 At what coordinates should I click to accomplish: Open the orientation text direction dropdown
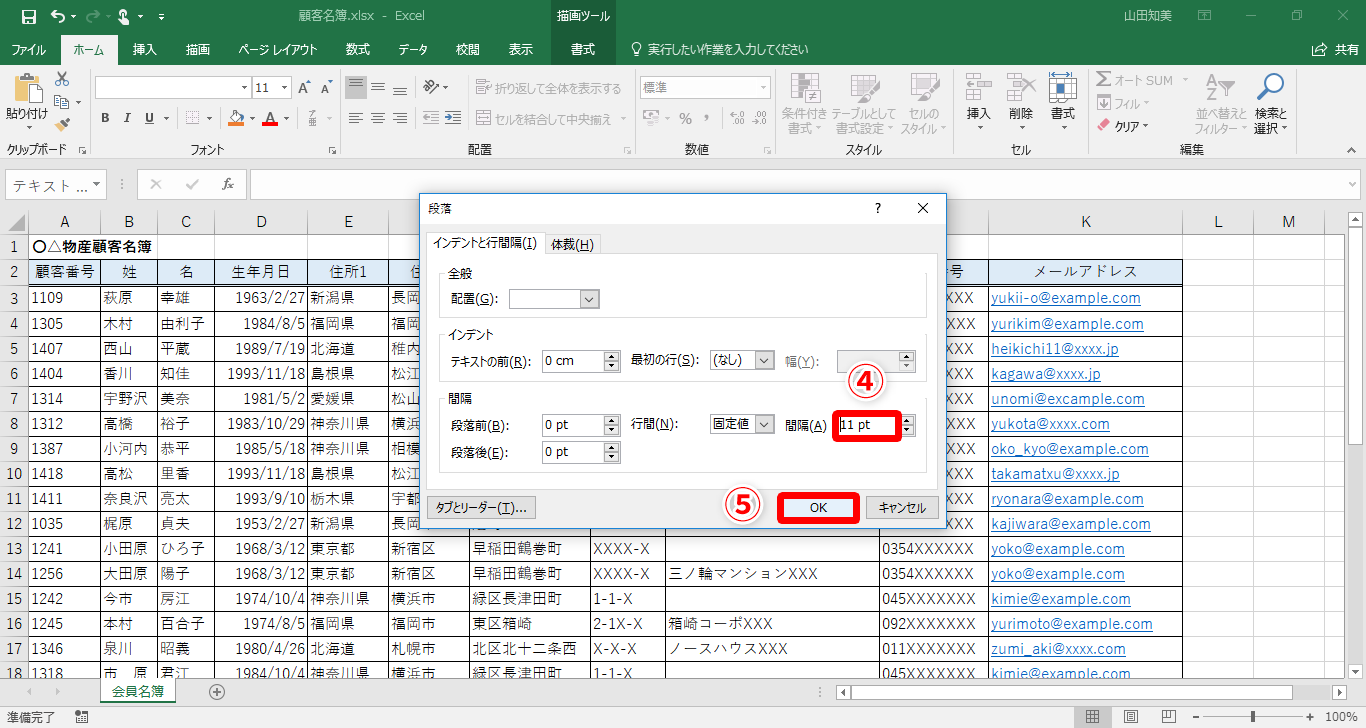click(436, 88)
